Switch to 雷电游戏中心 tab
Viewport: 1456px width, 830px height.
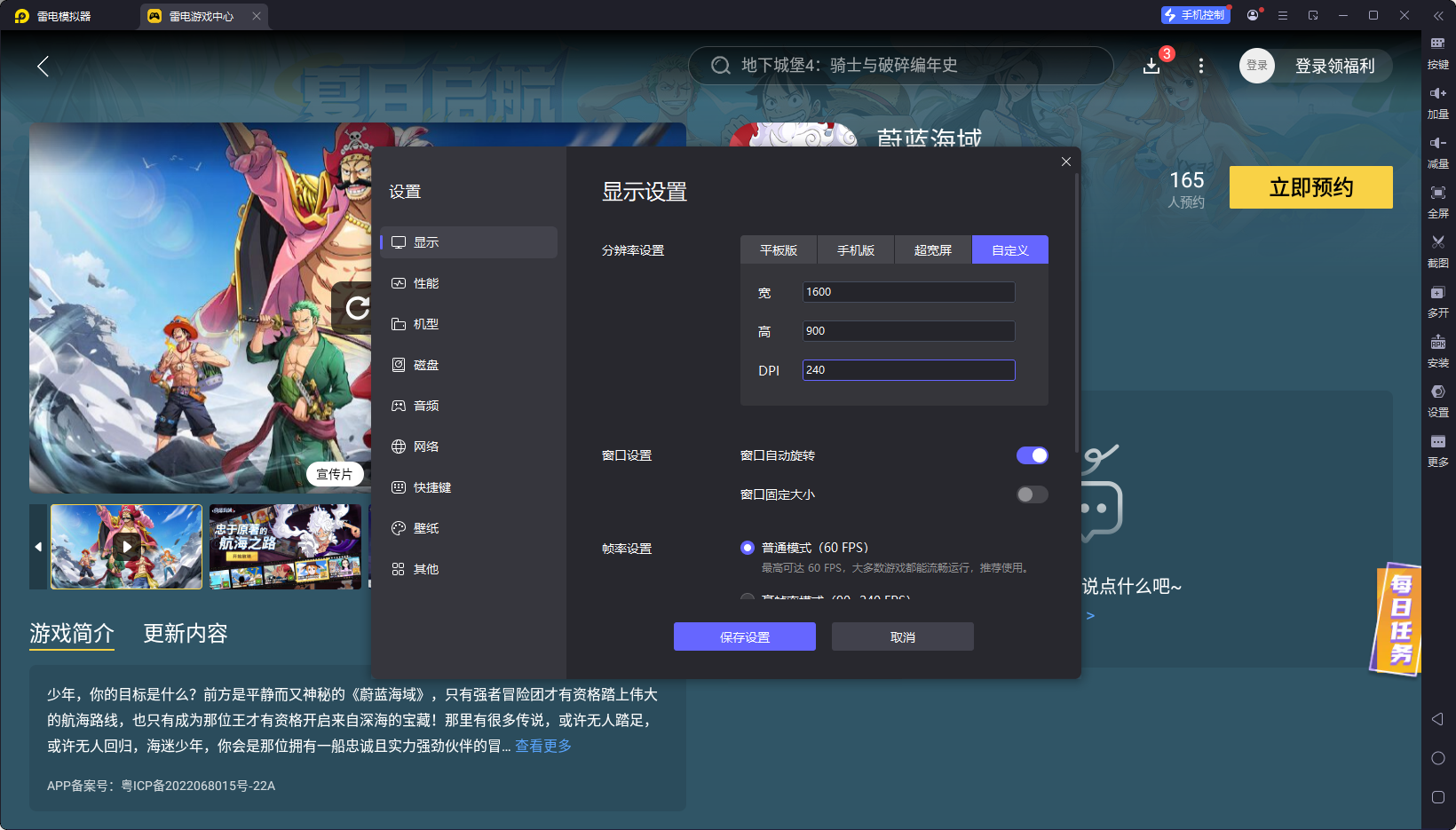(x=202, y=16)
